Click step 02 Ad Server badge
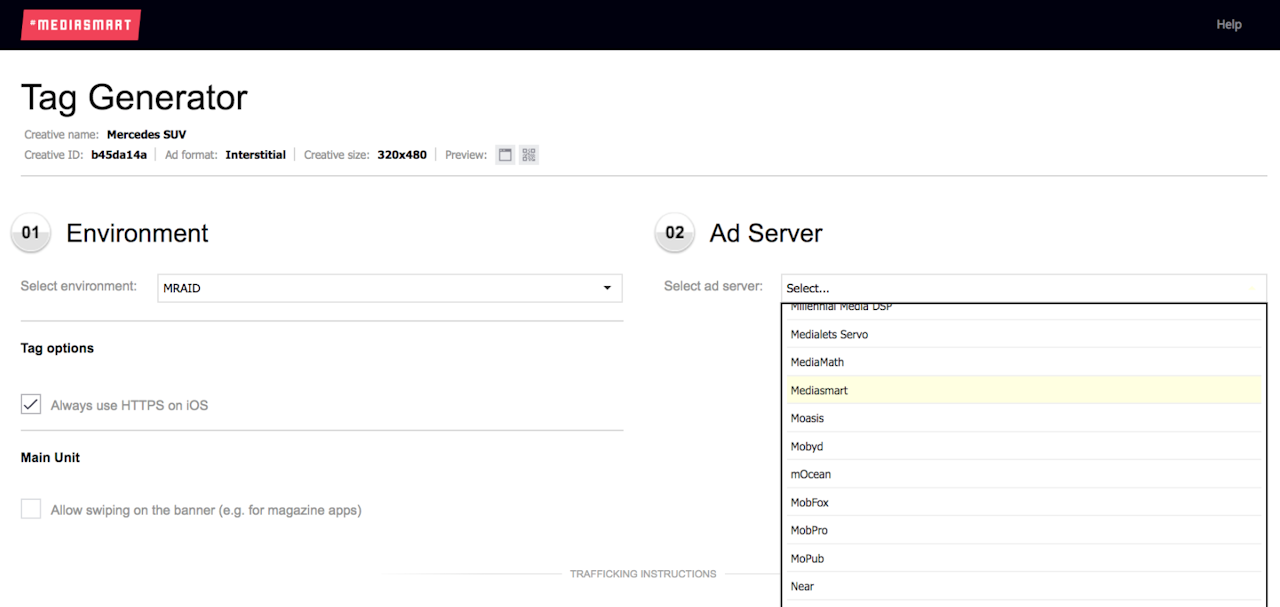1280x607 pixels. (675, 233)
